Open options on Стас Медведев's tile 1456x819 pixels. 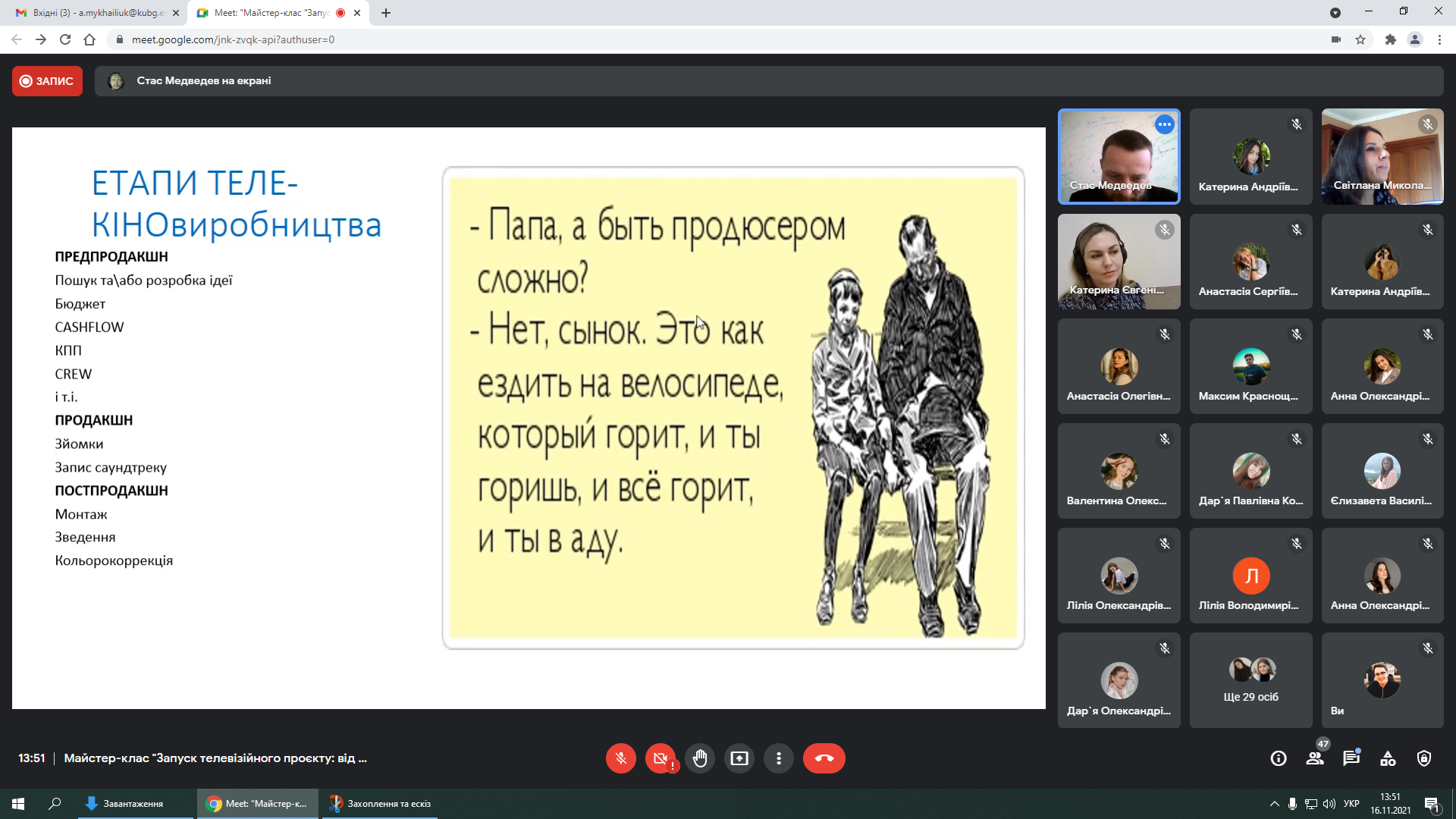tap(1165, 124)
